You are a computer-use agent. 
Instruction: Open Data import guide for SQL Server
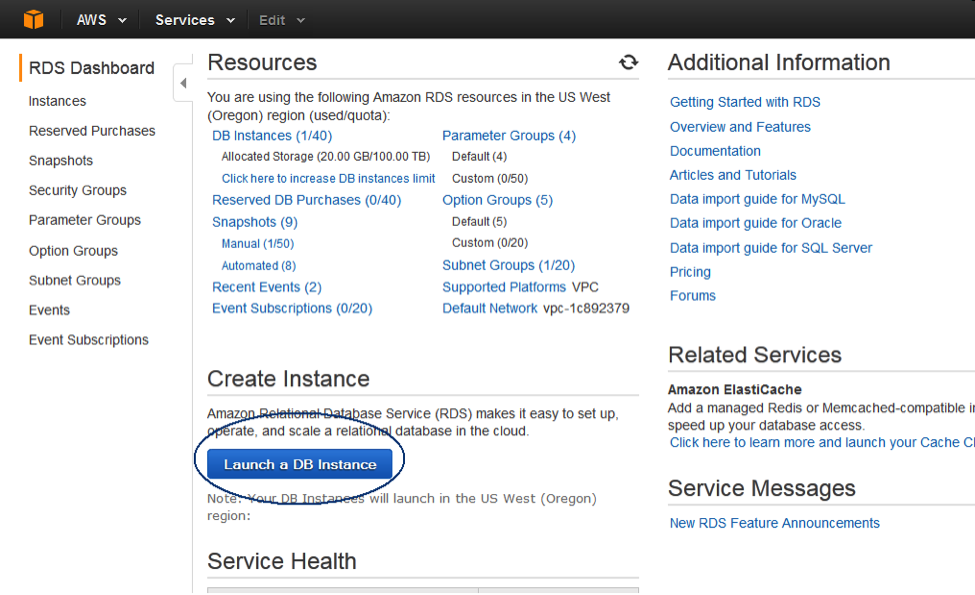[x=771, y=248]
